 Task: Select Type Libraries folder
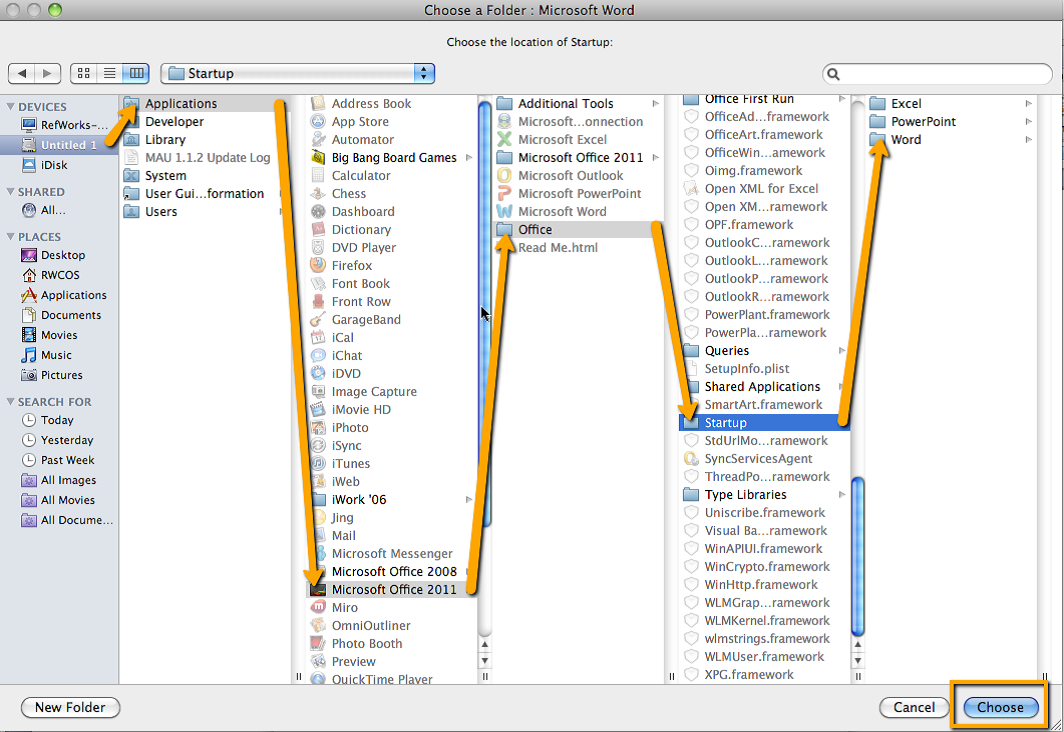click(765, 494)
